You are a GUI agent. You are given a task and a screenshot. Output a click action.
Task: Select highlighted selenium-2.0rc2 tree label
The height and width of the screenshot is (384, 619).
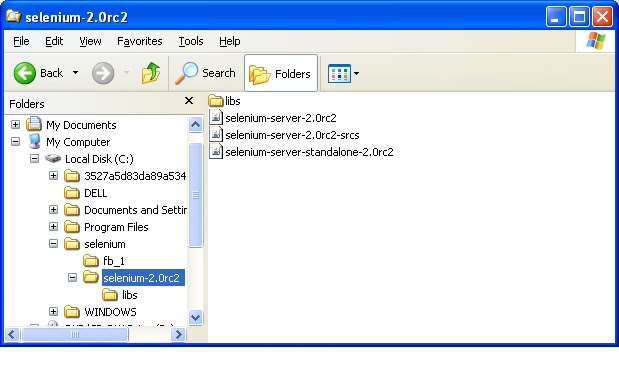143,278
